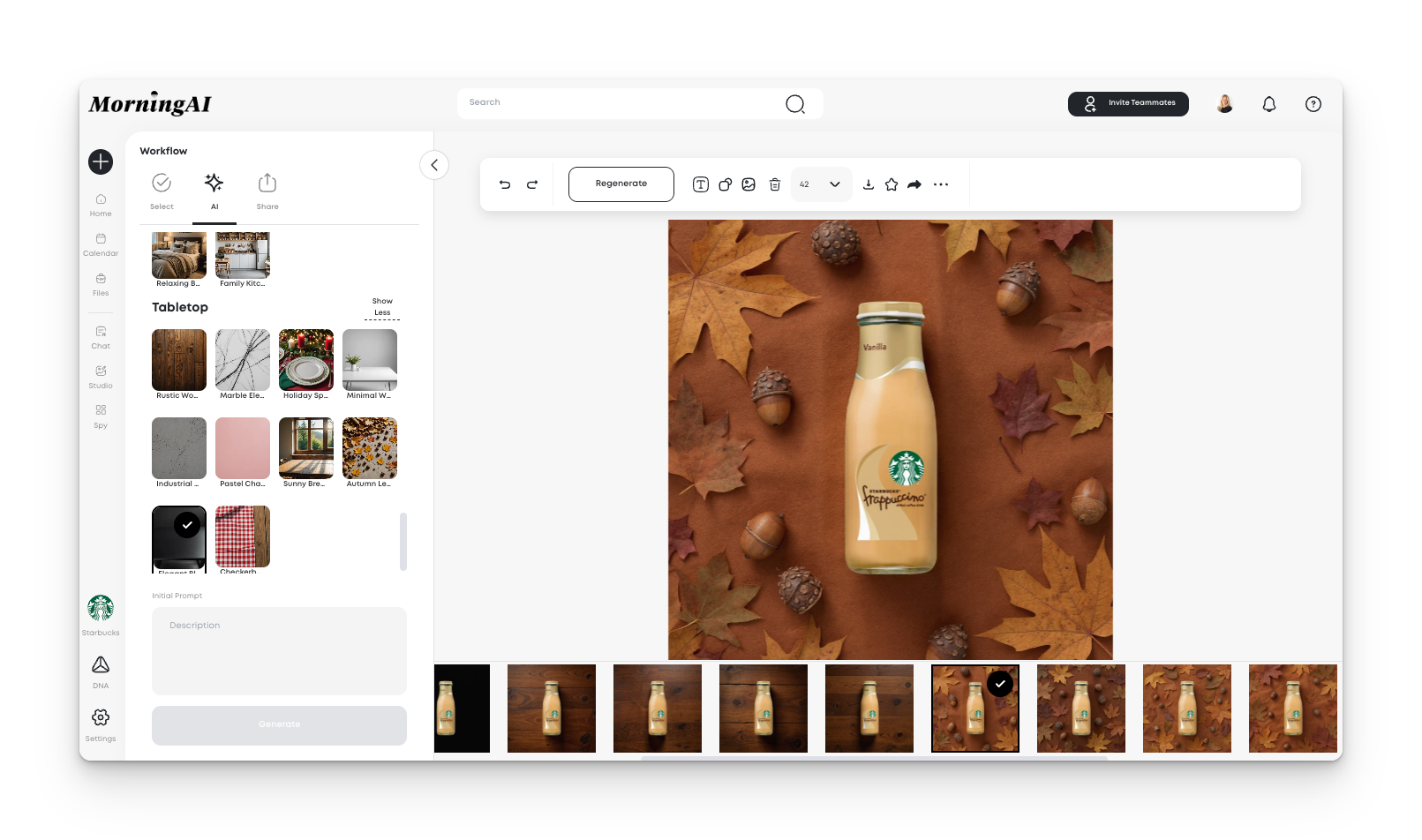Screen dimensions: 1422x840
Task: Favorite the image with the star icon
Action: 892,184
